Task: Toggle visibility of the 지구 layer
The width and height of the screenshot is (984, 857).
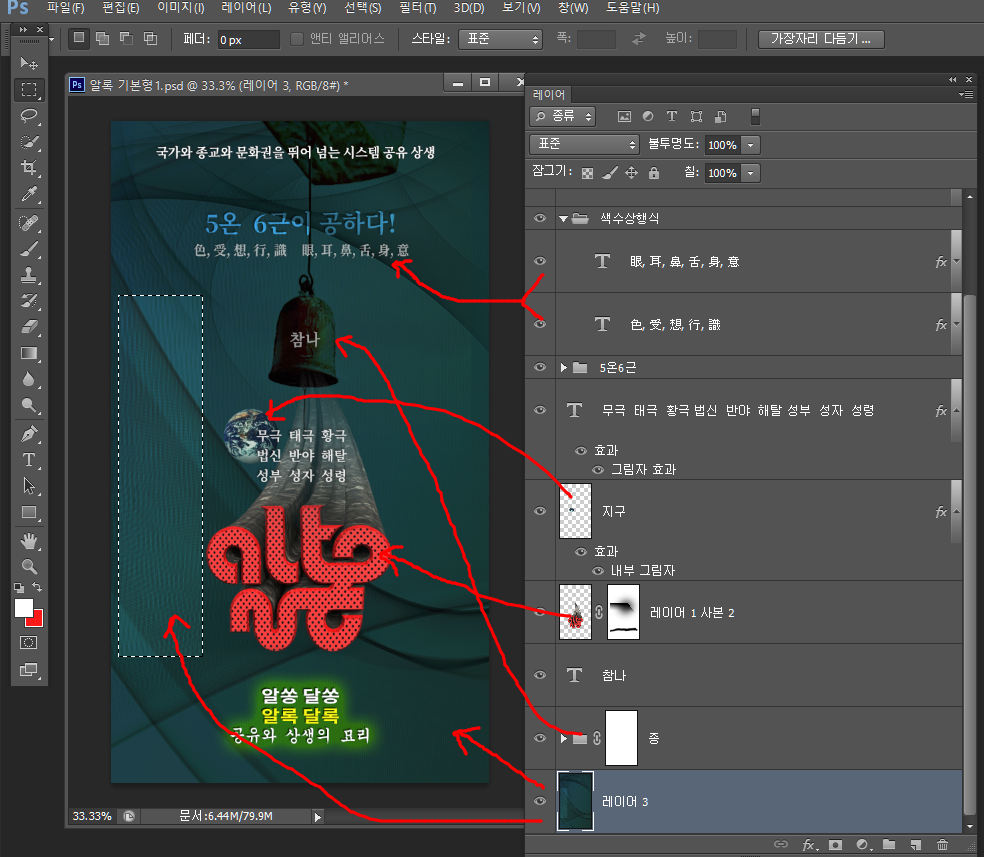Action: [540, 511]
